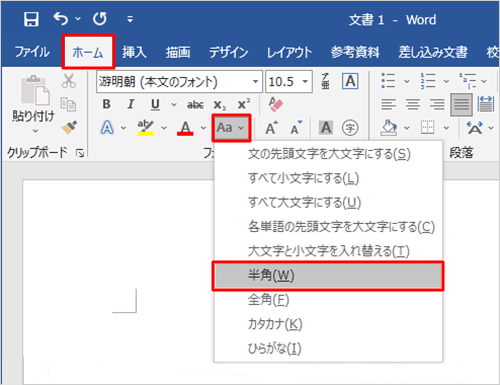
Task: Toggle Superscript formatting
Action: pyautogui.click(x=244, y=104)
